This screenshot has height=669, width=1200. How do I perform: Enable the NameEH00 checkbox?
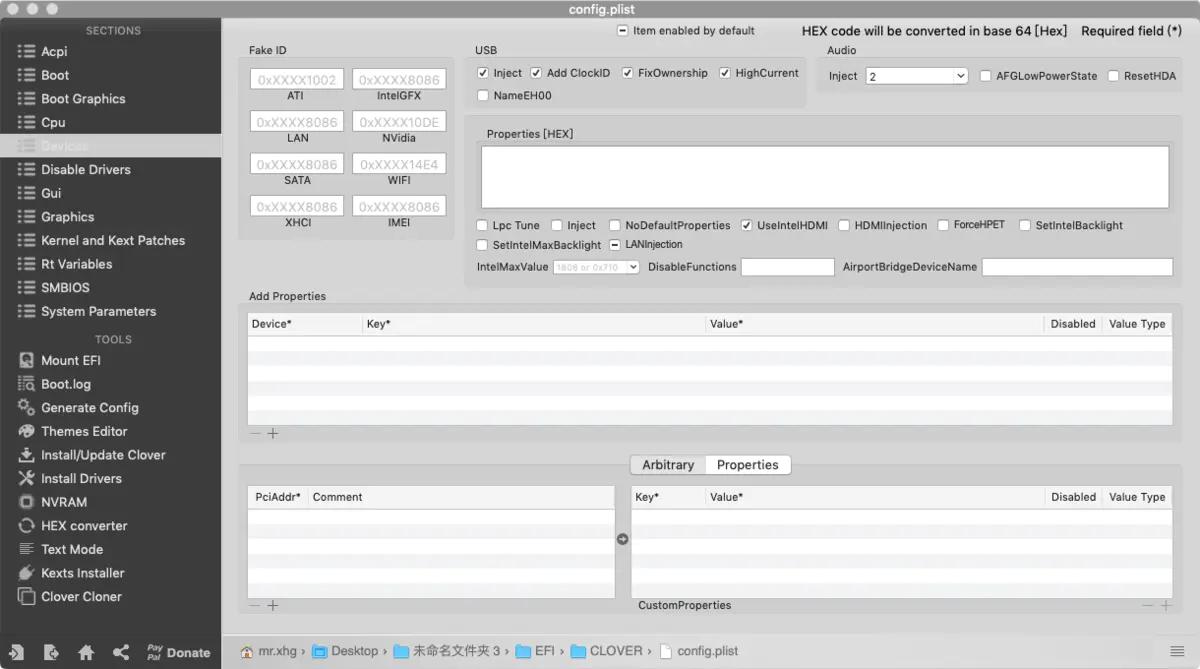coord(483,95)
